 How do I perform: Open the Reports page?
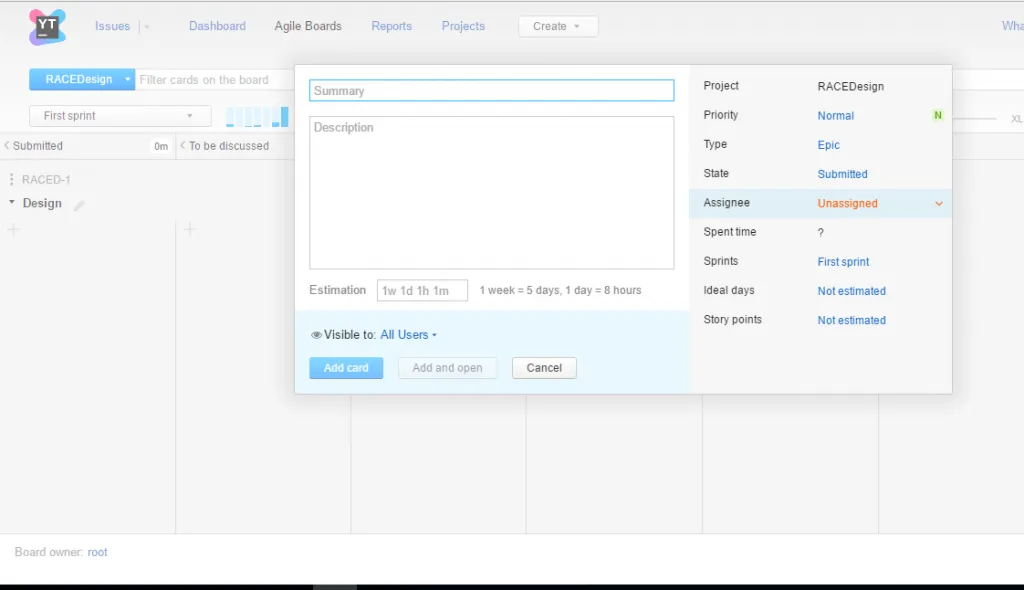391,26
